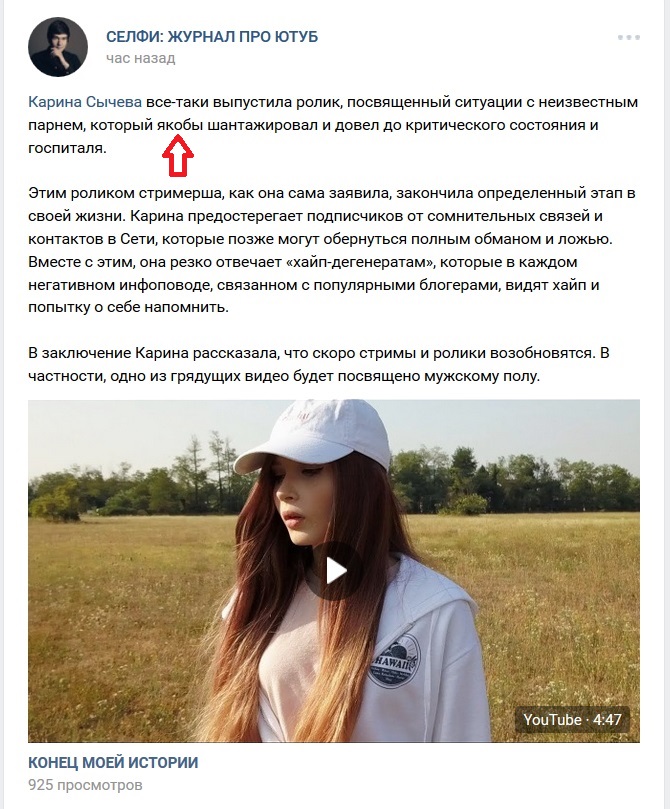670x809 pixels.
Task: Play the embedded YouTube video
Action: click(x=334, y=571)
